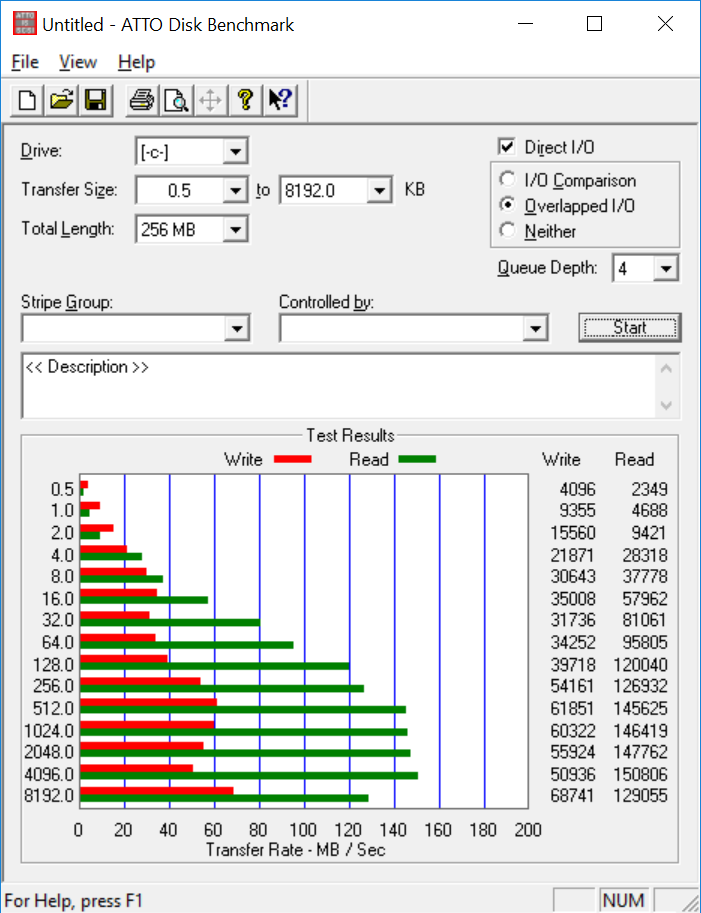701x913 pixels.
Task: Click the read value 28318
Action: 645,555
